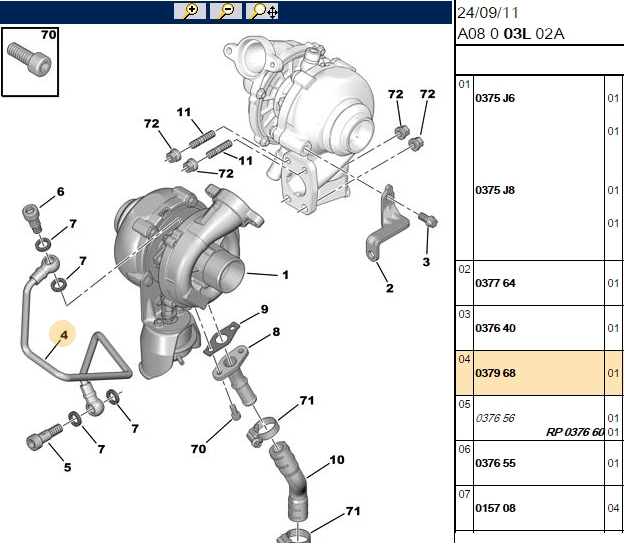Click the diagram code A08 0 03L 02A

coord(511,34)
